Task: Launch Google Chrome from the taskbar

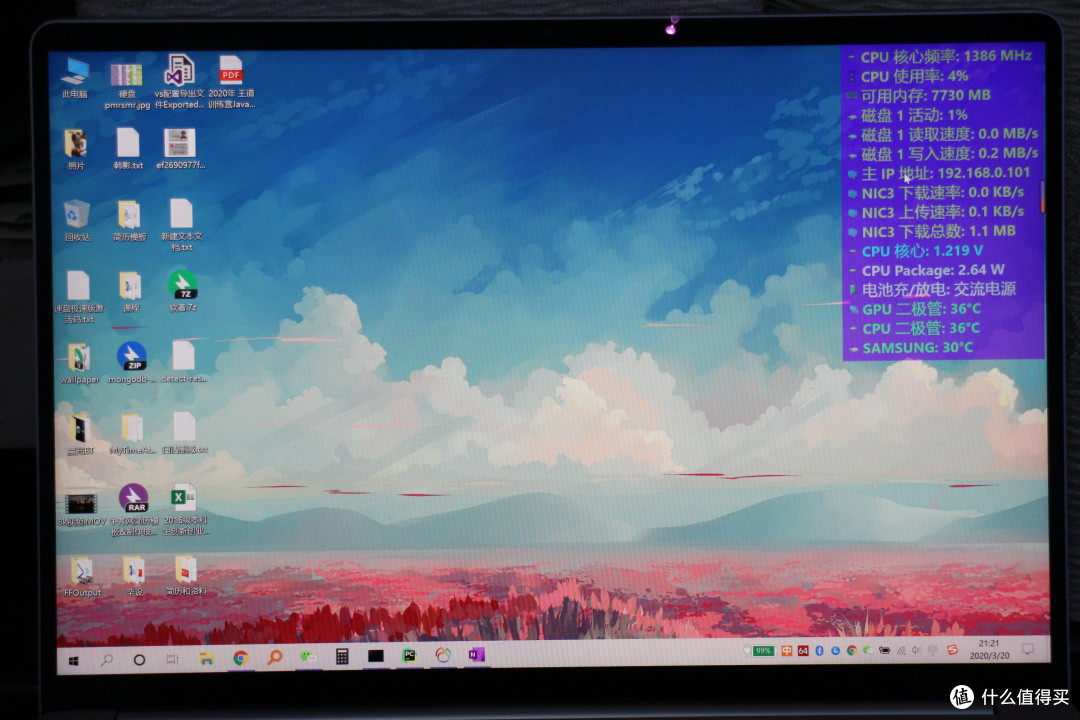Action: (x=240, y=658)
